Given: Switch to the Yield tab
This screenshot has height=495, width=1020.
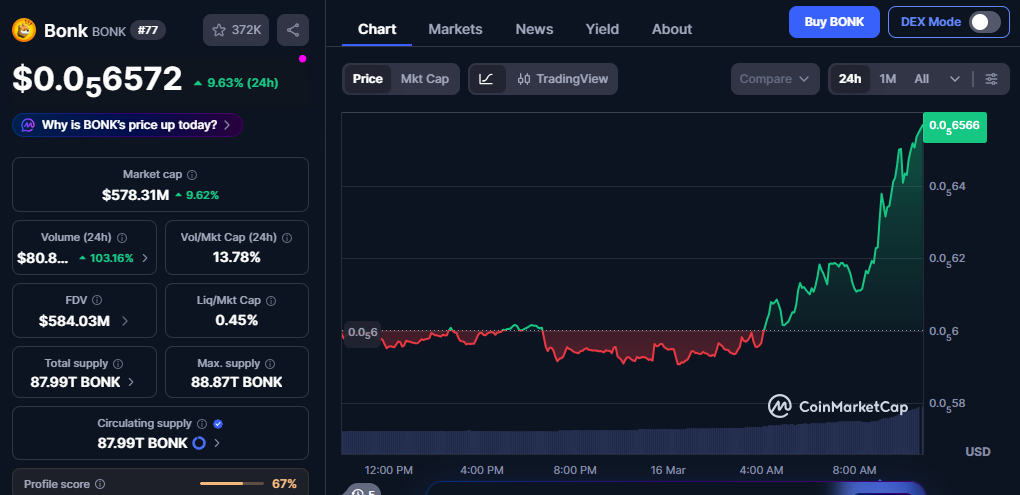Looking at the screenshot, I should click(602, 29).
